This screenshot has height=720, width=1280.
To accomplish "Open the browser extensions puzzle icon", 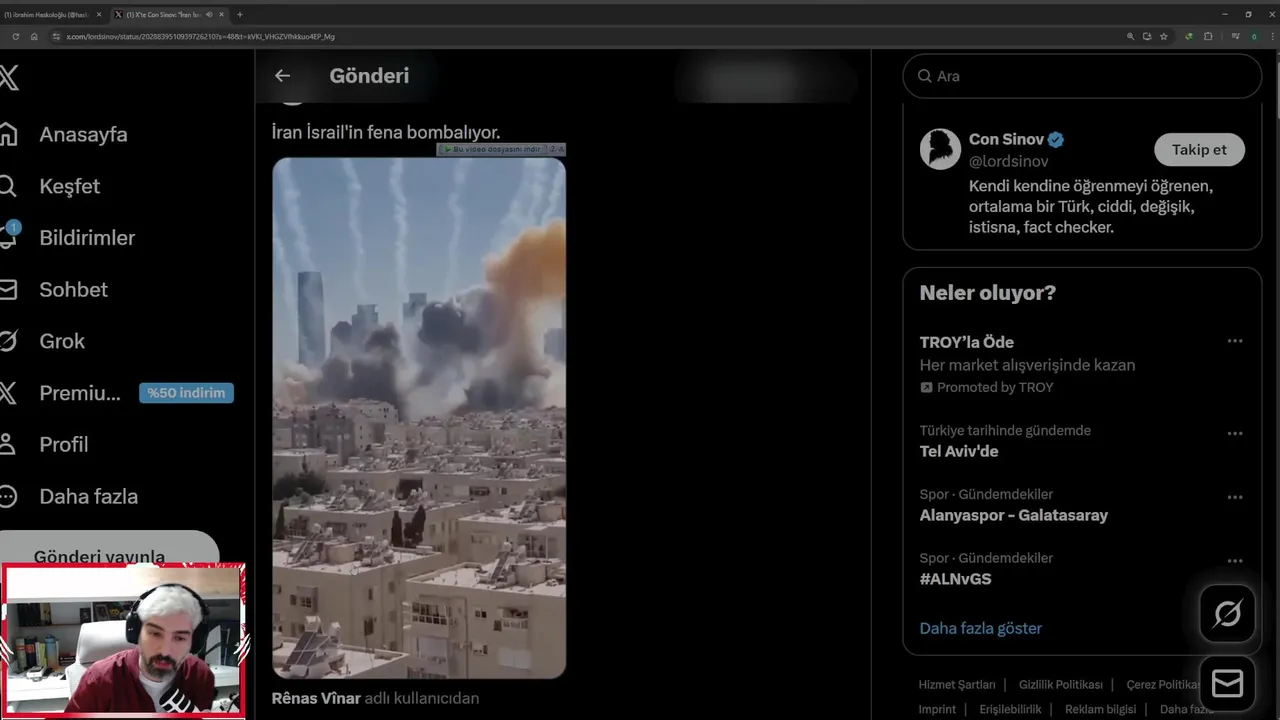I will [1208, 36].
